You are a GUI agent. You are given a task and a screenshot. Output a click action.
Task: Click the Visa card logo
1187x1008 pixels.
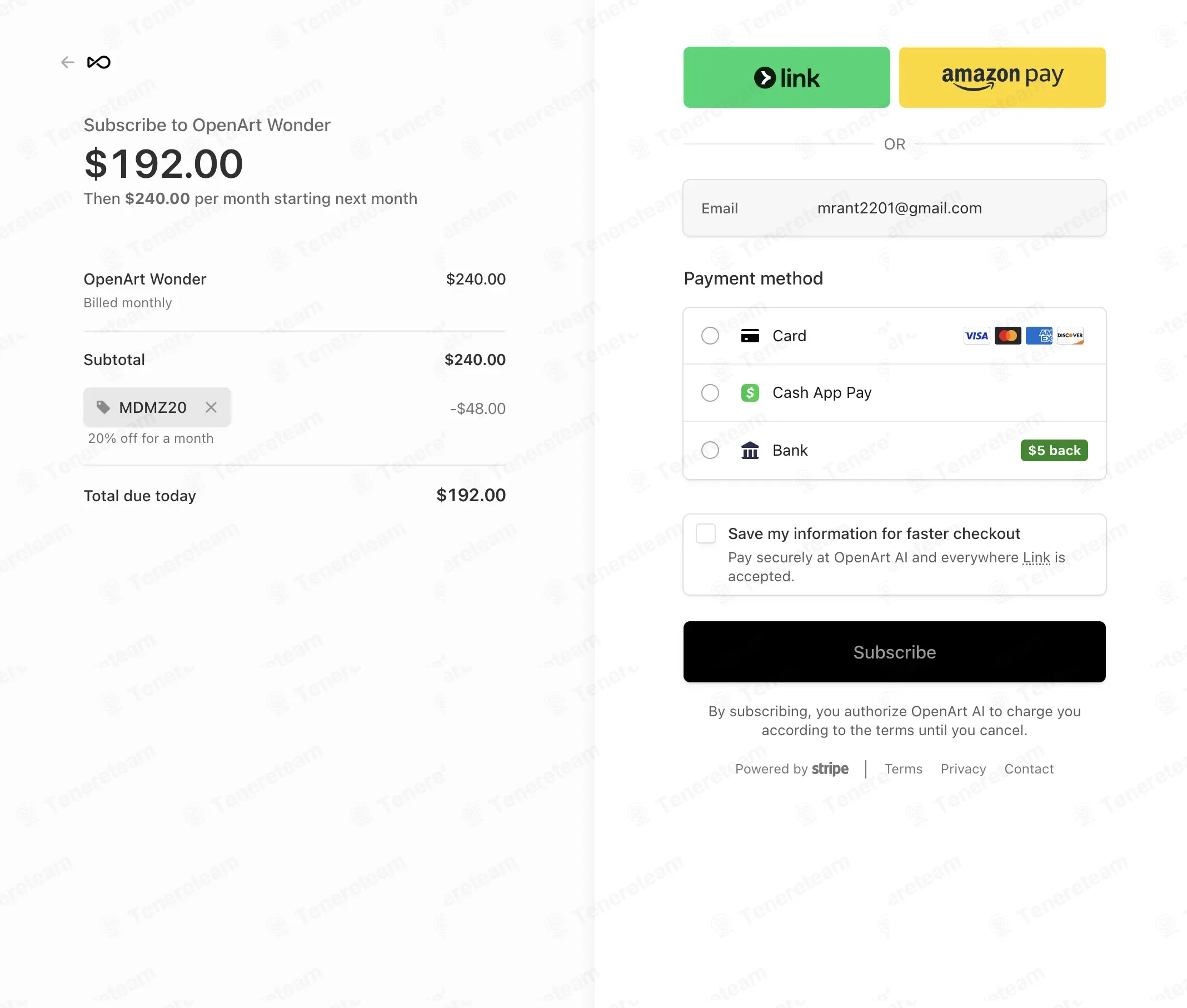pyautogui.click(x=976, y=336)
